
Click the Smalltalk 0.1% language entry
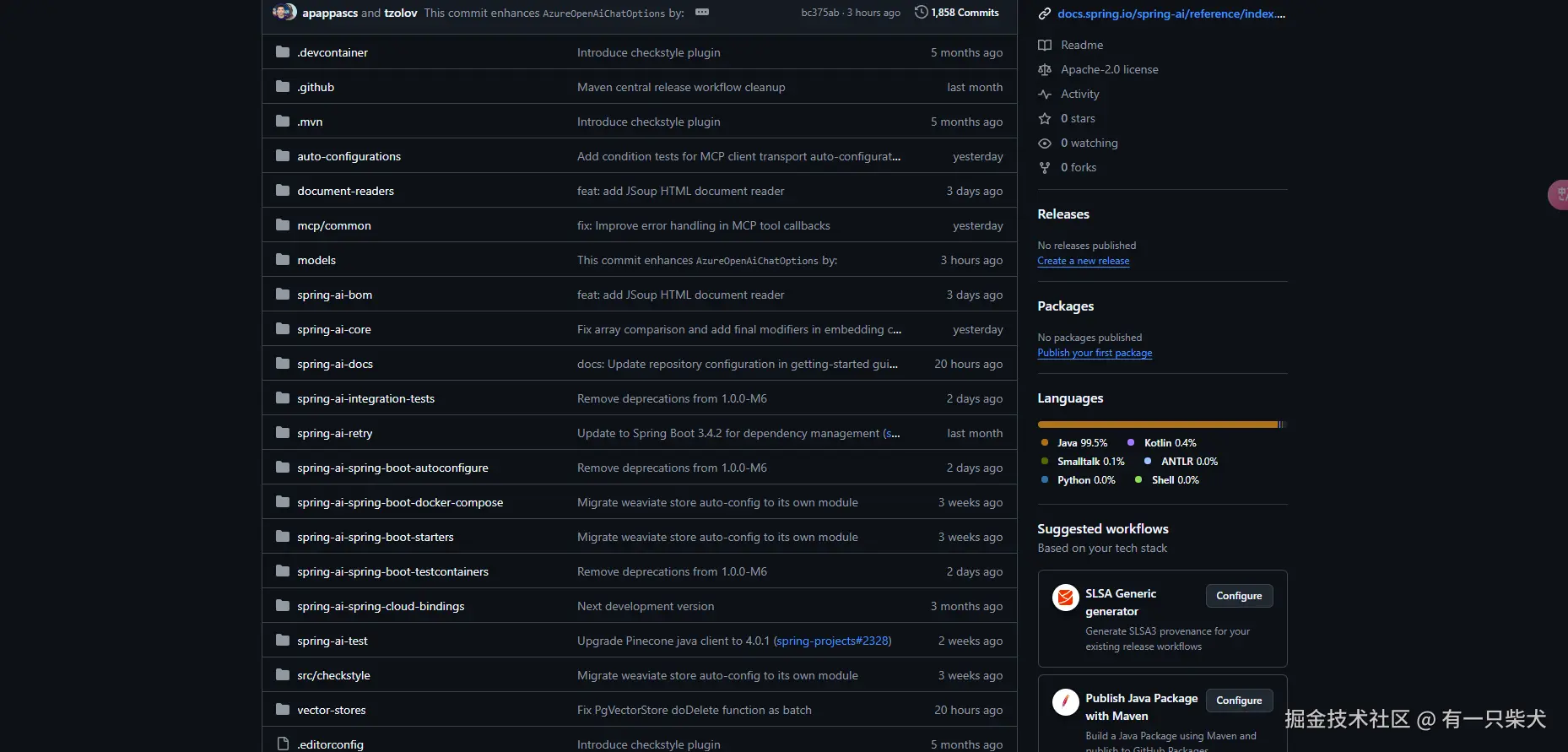pos(1083,461)
